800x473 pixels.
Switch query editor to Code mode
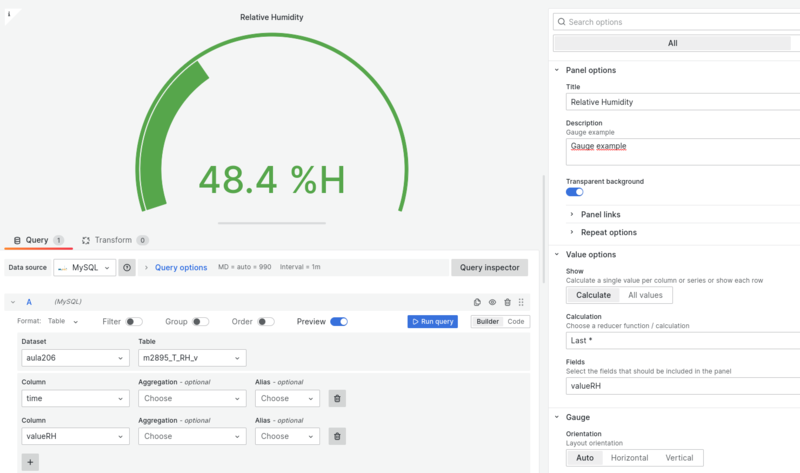point(516,321)
